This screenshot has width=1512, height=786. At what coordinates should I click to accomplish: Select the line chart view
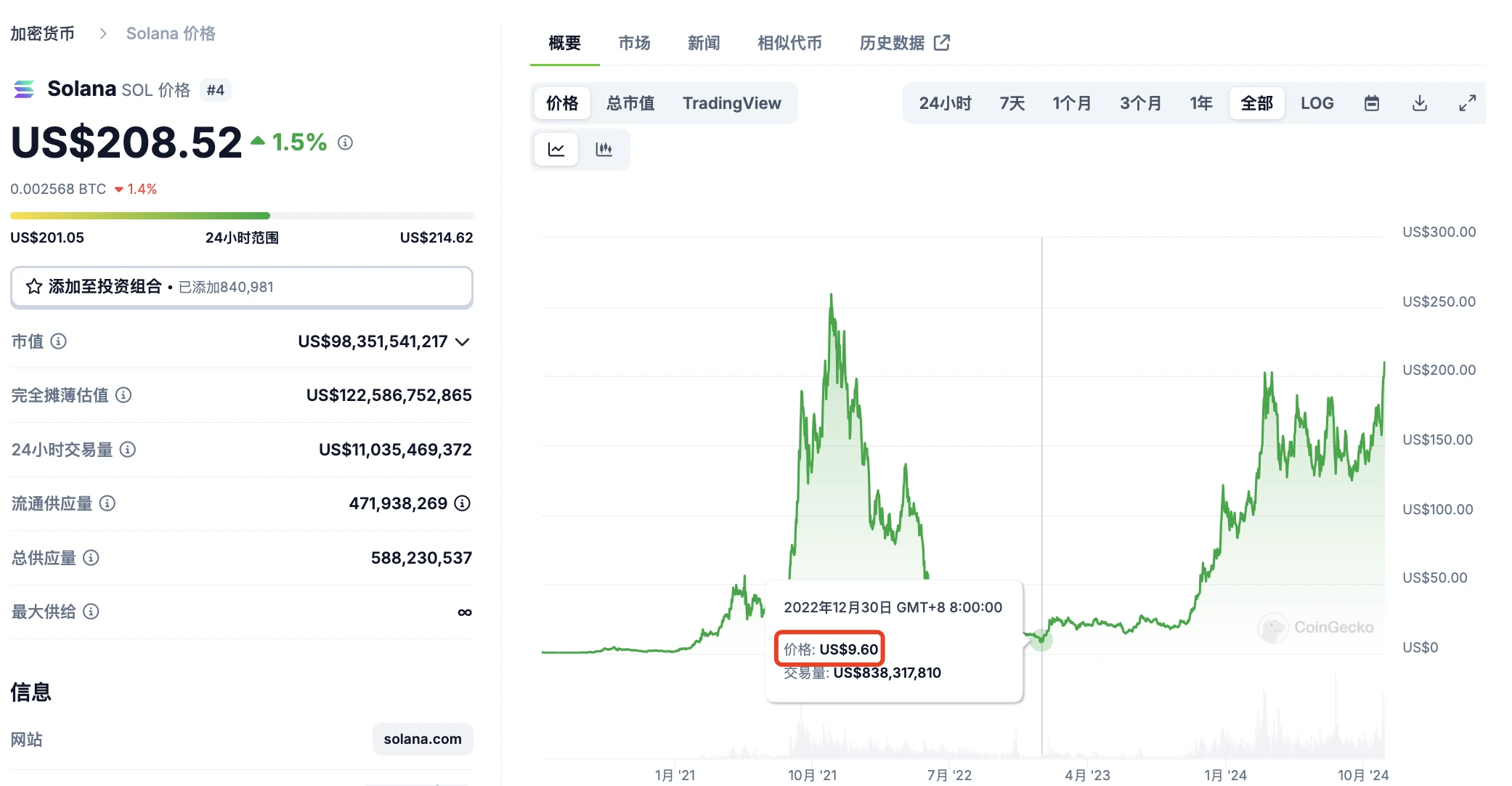tap(556, 149)
